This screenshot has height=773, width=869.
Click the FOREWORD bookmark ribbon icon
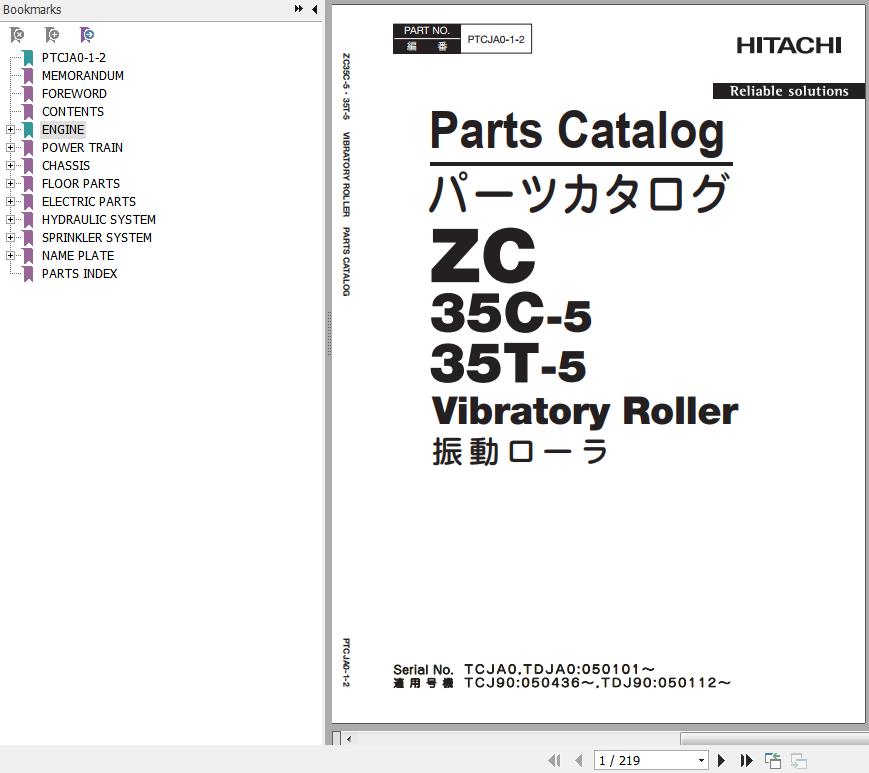pos(28,94)
